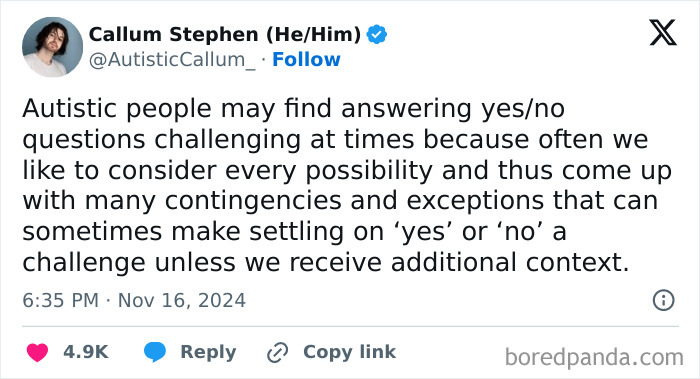
Task: Click the tweet line starting 'Autistic people may'
Action: (x=294, y=109)
